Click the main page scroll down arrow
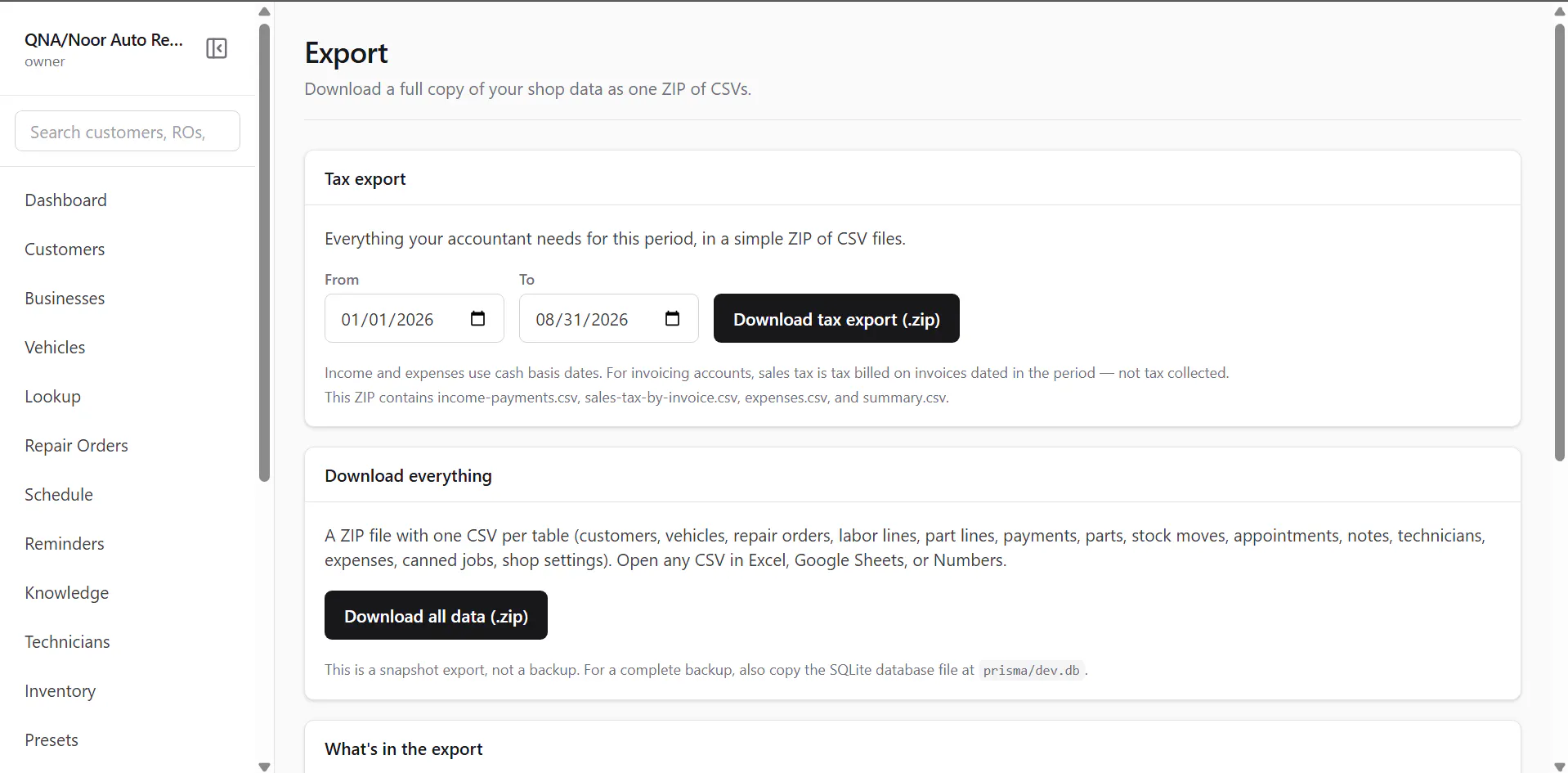Image resolution: width=1568 pixels, height=773 pixels. coord(1560,766)
